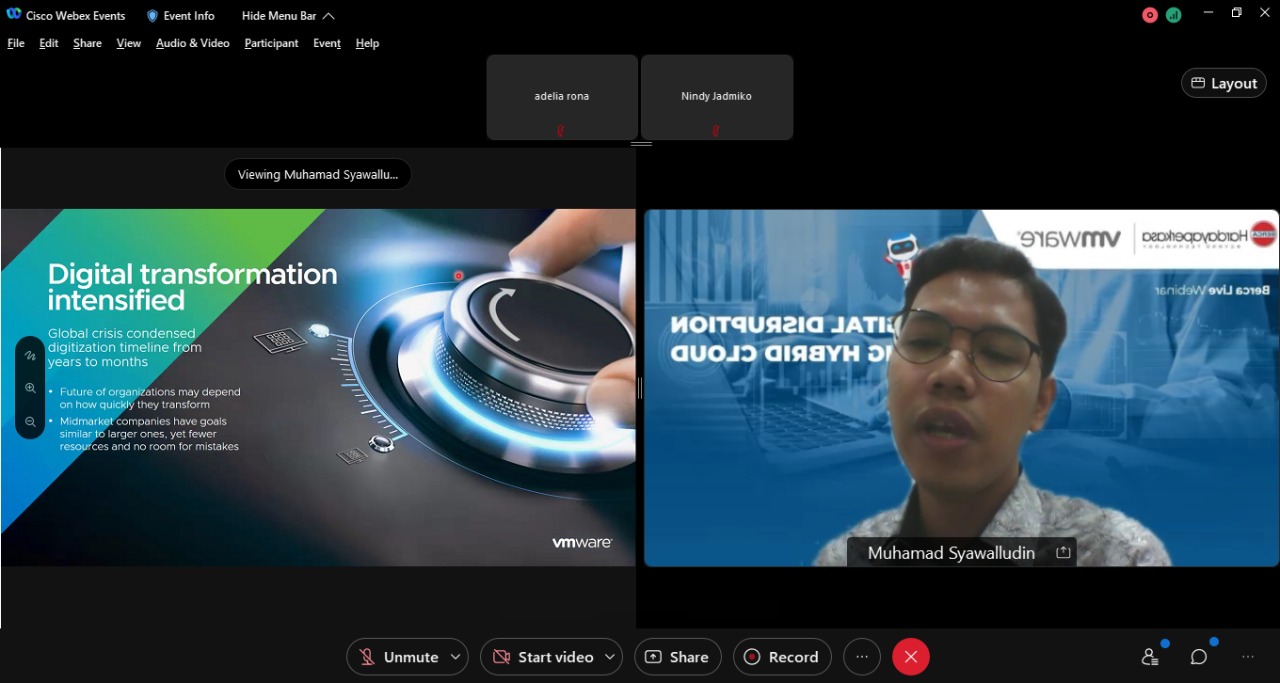Click the speaker's video feed

click(961, 387)
